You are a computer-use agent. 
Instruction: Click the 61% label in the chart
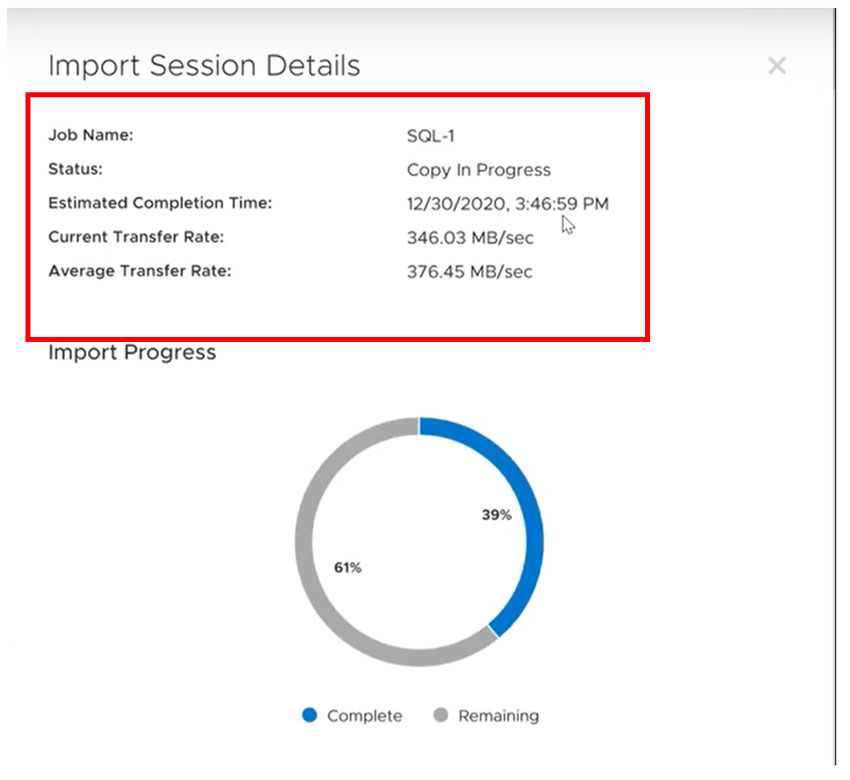(x=347, y=568)
